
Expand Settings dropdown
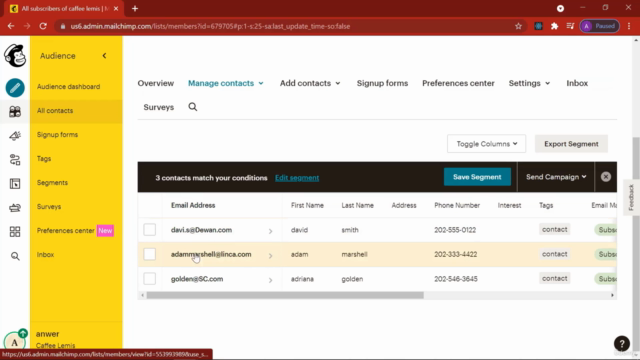529,83
